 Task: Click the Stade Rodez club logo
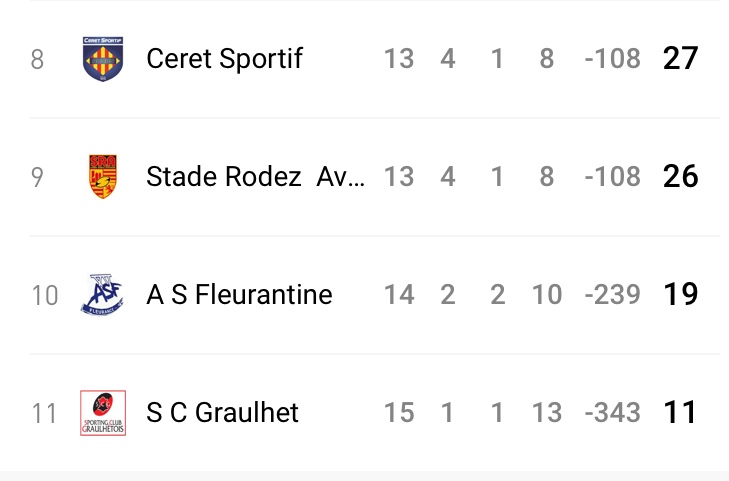[x=103, y=177]
